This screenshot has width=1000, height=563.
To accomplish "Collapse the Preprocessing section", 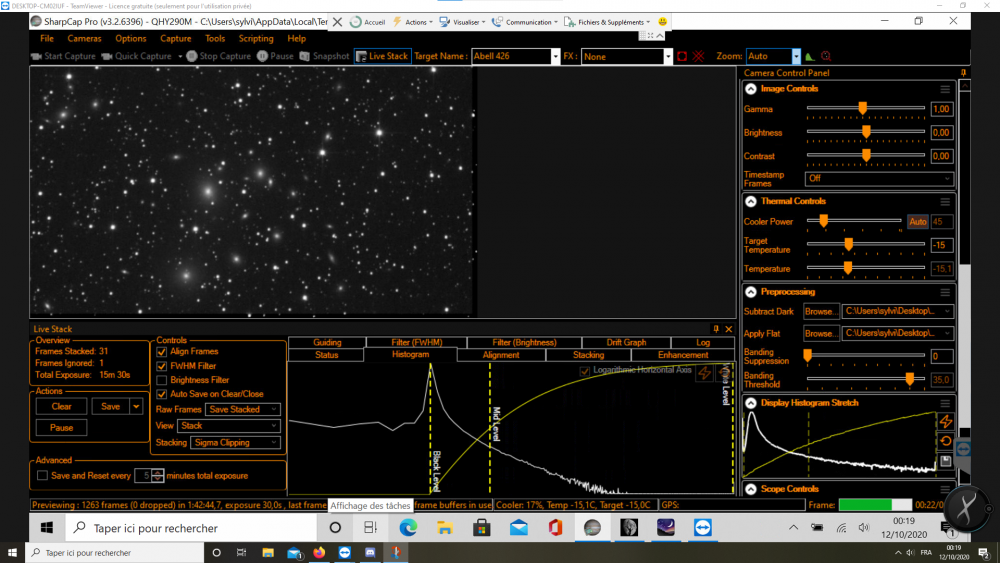I will [751, 292].
